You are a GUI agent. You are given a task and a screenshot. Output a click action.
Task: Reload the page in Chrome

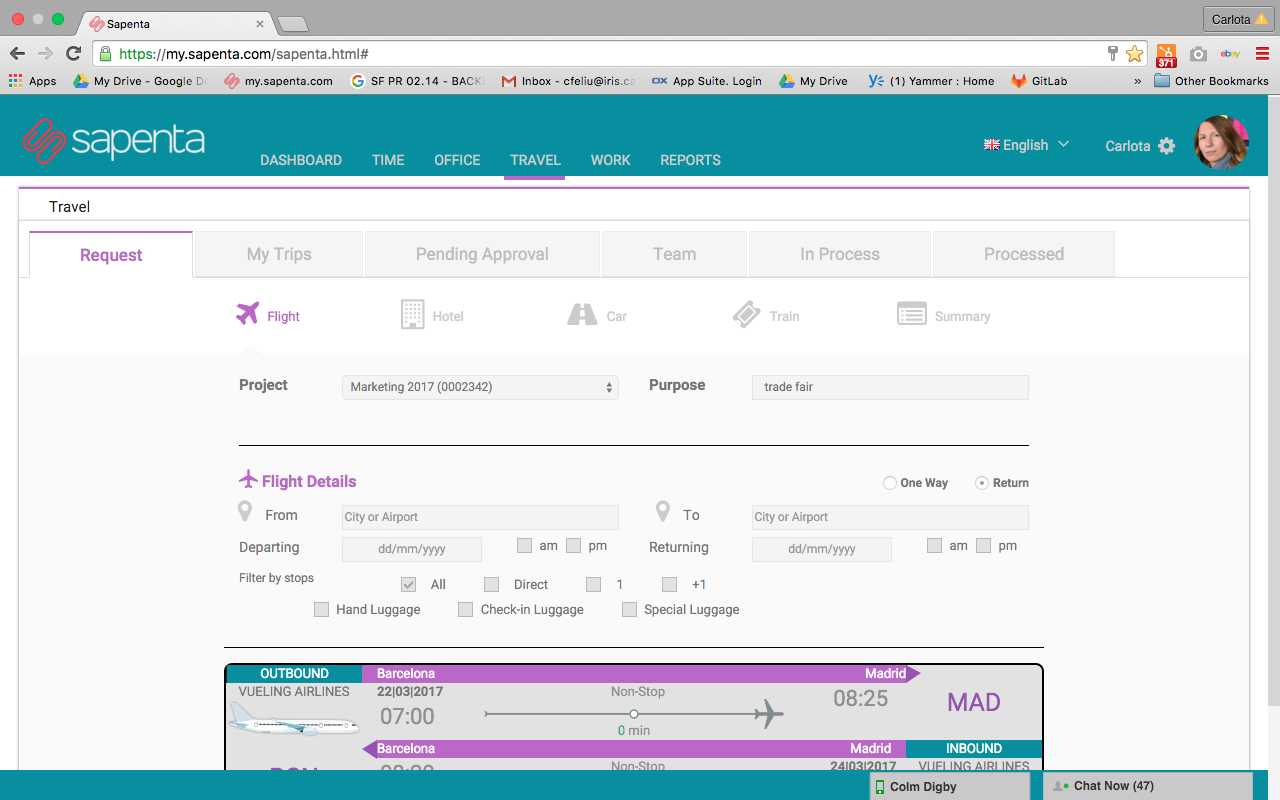(73, 53)
